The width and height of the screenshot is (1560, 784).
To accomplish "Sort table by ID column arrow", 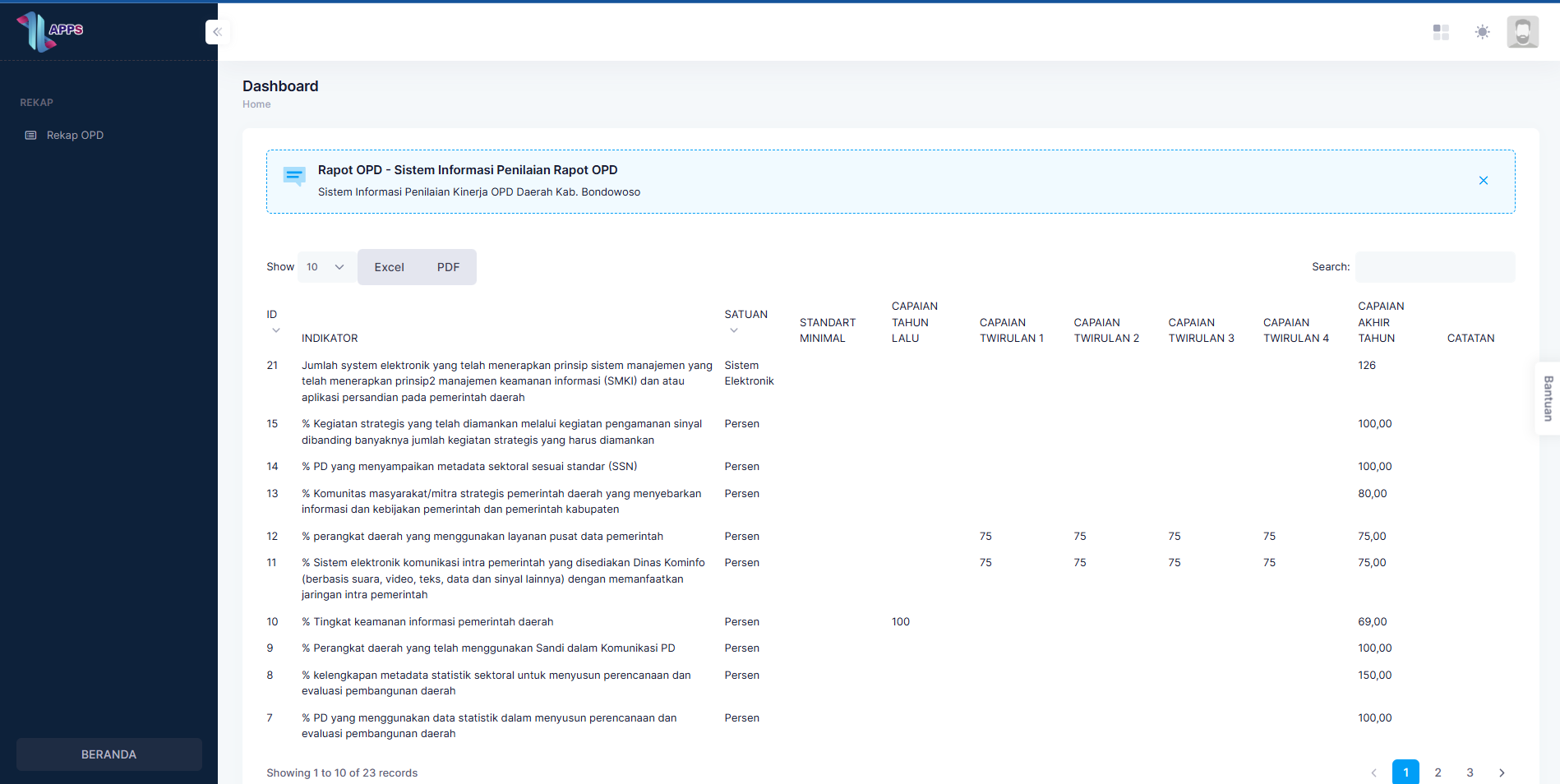I will tap(276, 330).
